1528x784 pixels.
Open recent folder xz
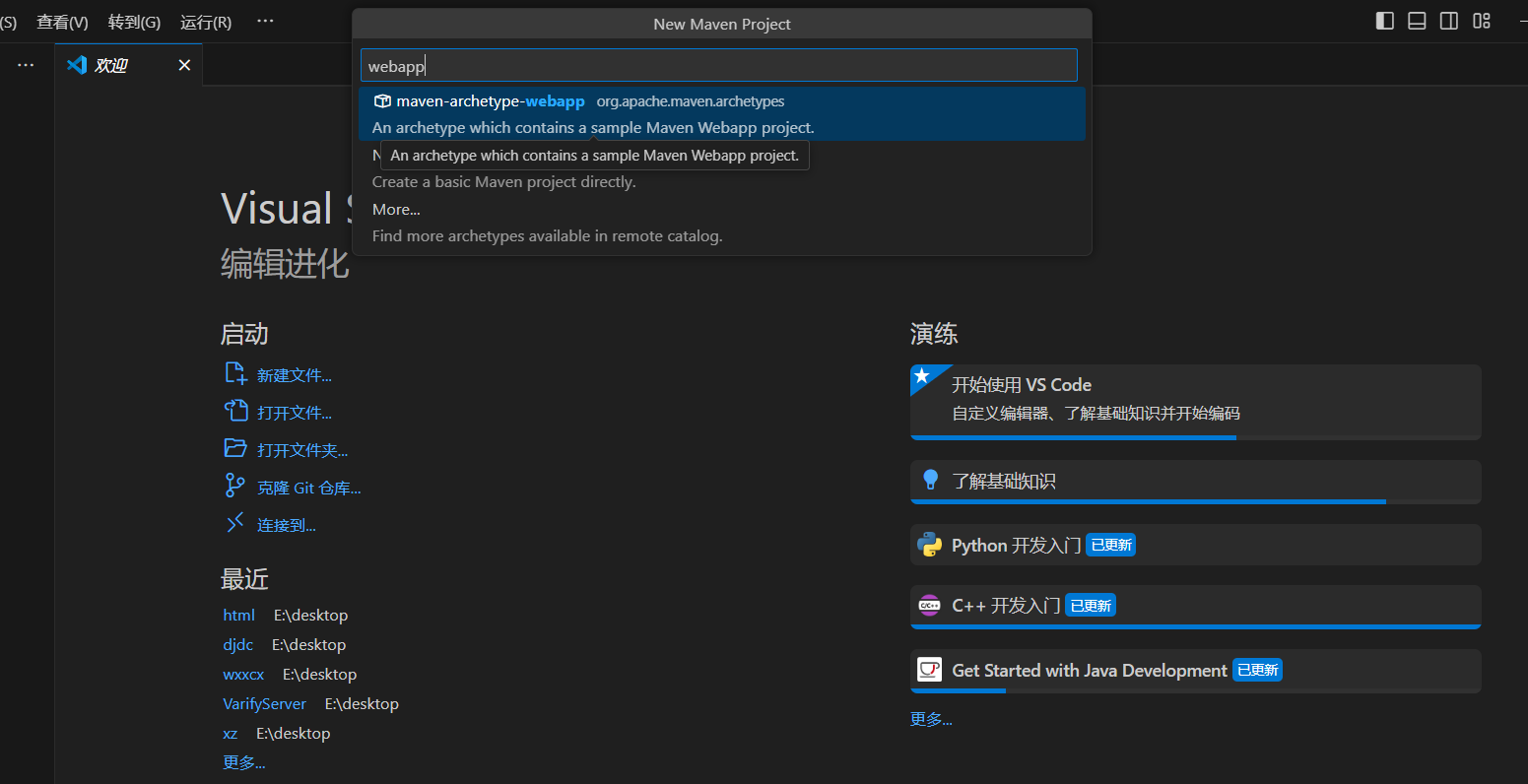(230, 733)
